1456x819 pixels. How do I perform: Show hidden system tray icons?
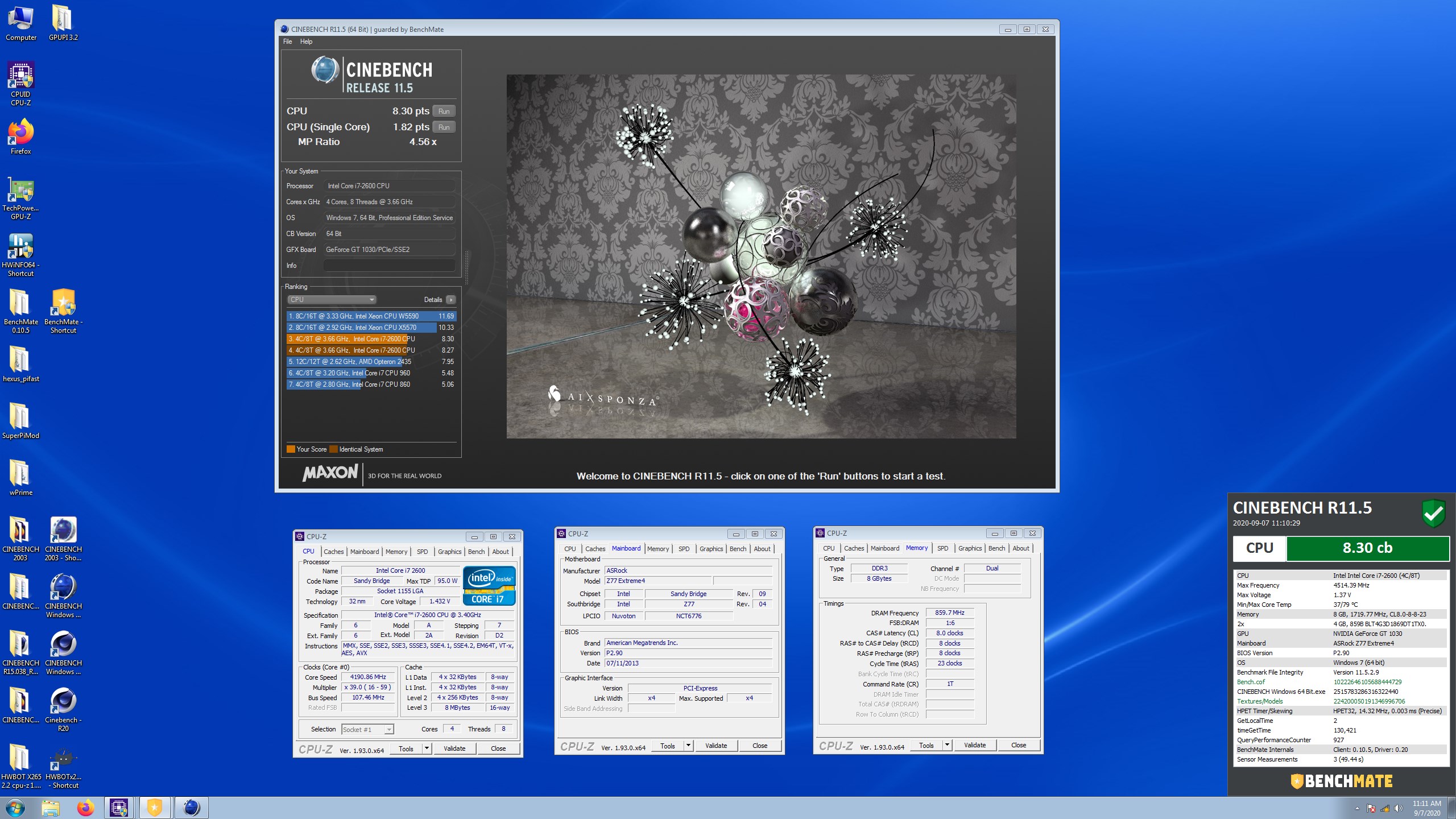[x=1357, y=808]
